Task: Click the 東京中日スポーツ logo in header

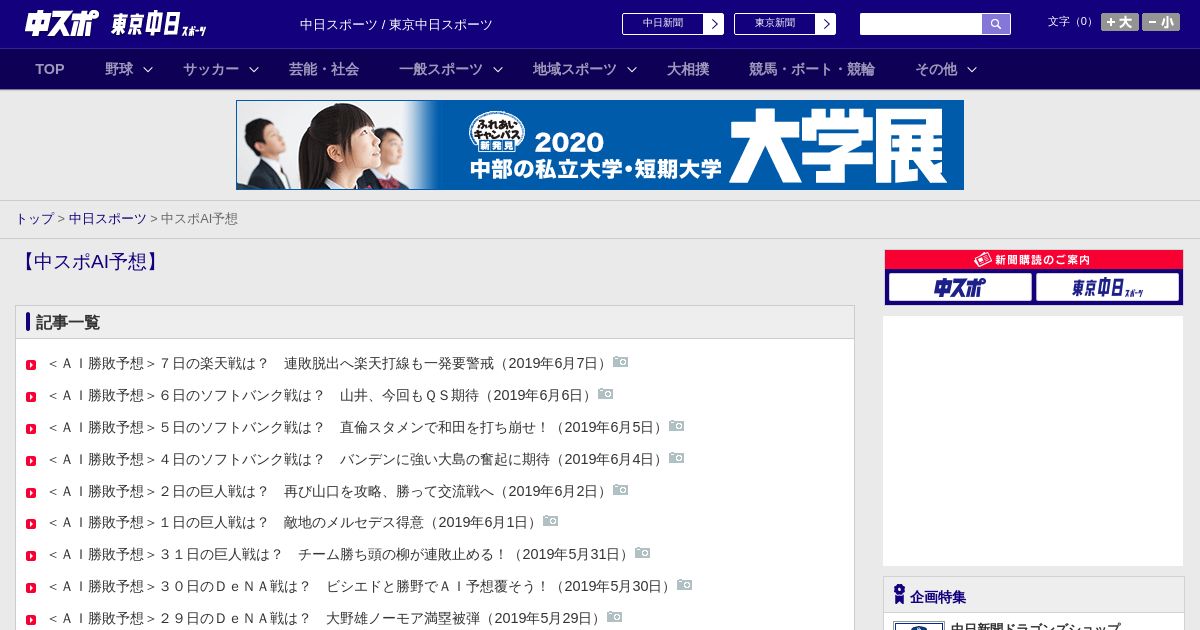Action: tap(159, 24)
